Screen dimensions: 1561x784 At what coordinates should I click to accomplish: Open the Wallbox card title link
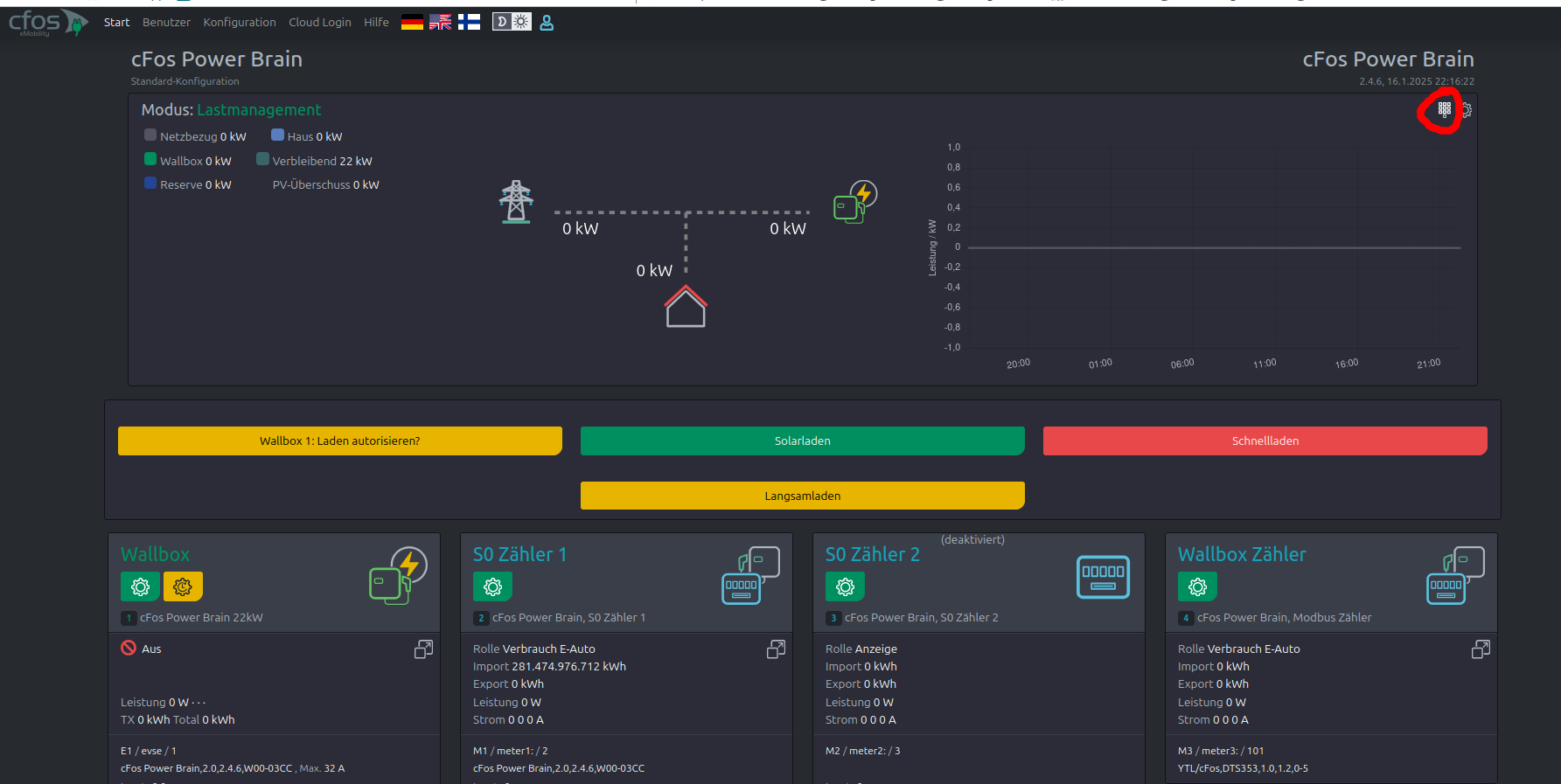pyautogui.click(x=155, y=555)
